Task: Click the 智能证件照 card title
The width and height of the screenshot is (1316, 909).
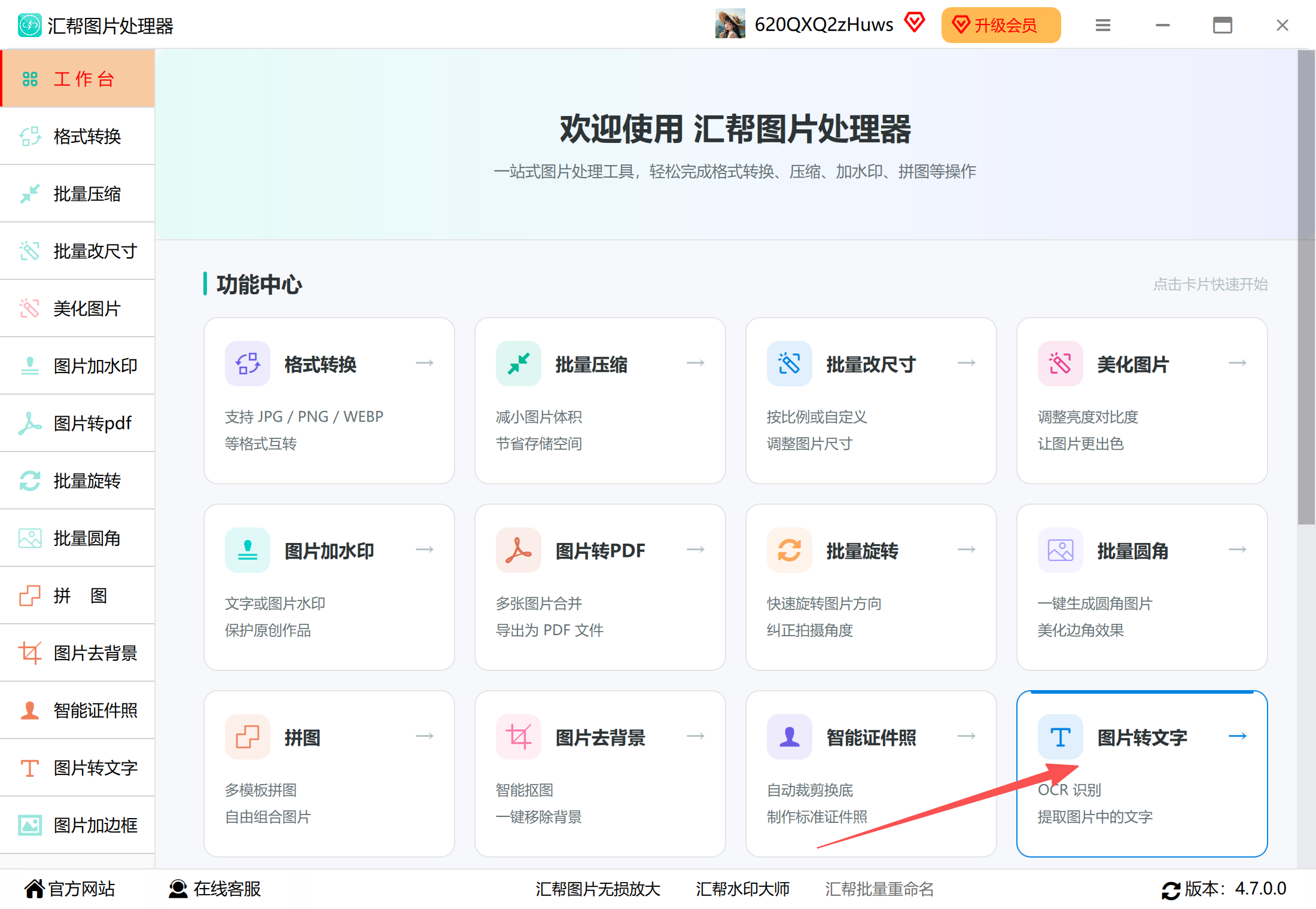Action: click(x=871, y=737)
